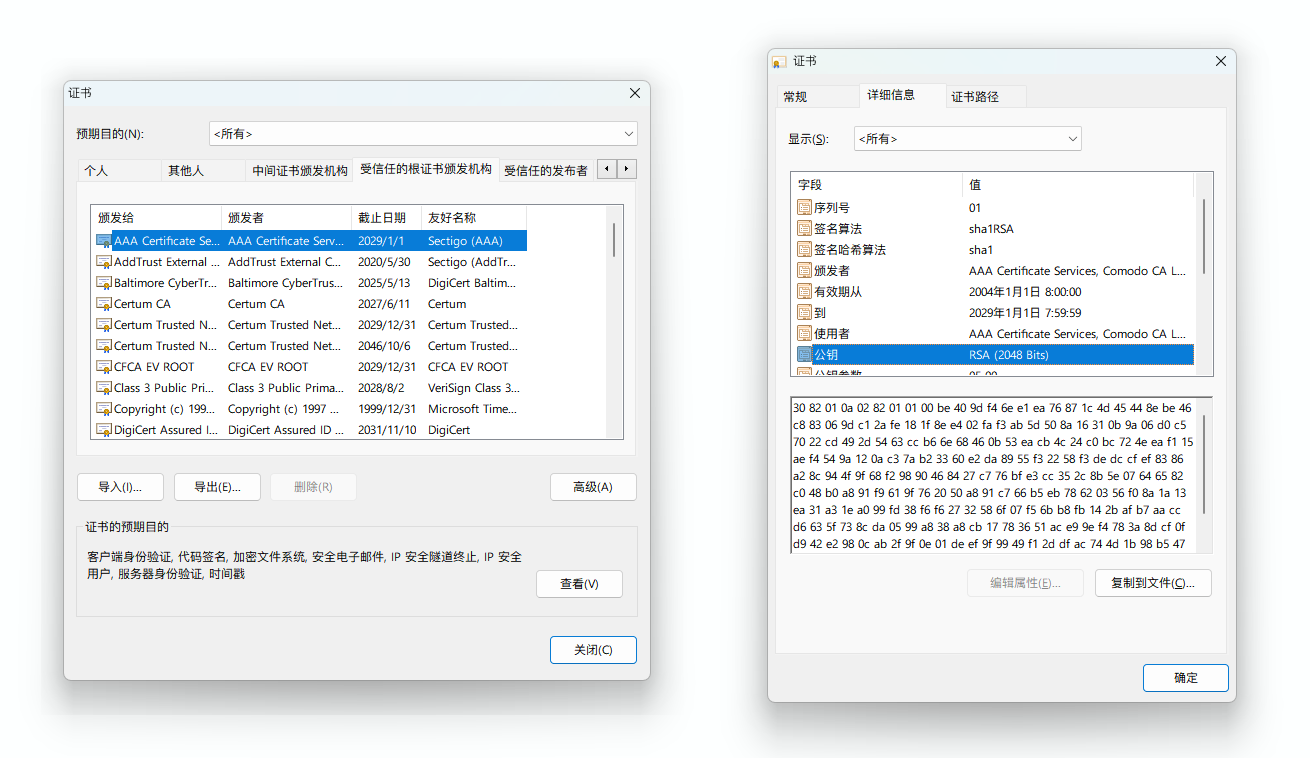Click the public key hex box scrollbar
Screen dimensions: 1310x758
coord(1203,475)
